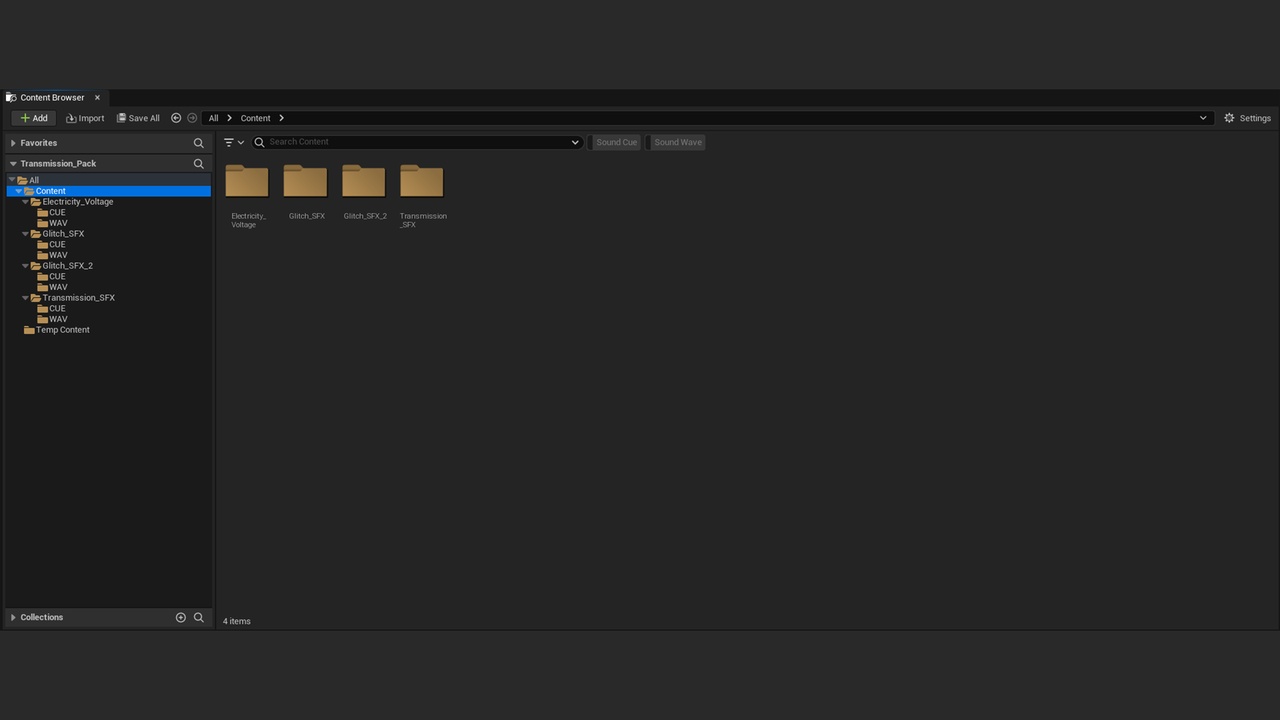
Task: Open the path history dropdown arrow
Action: click(1203, 118)
